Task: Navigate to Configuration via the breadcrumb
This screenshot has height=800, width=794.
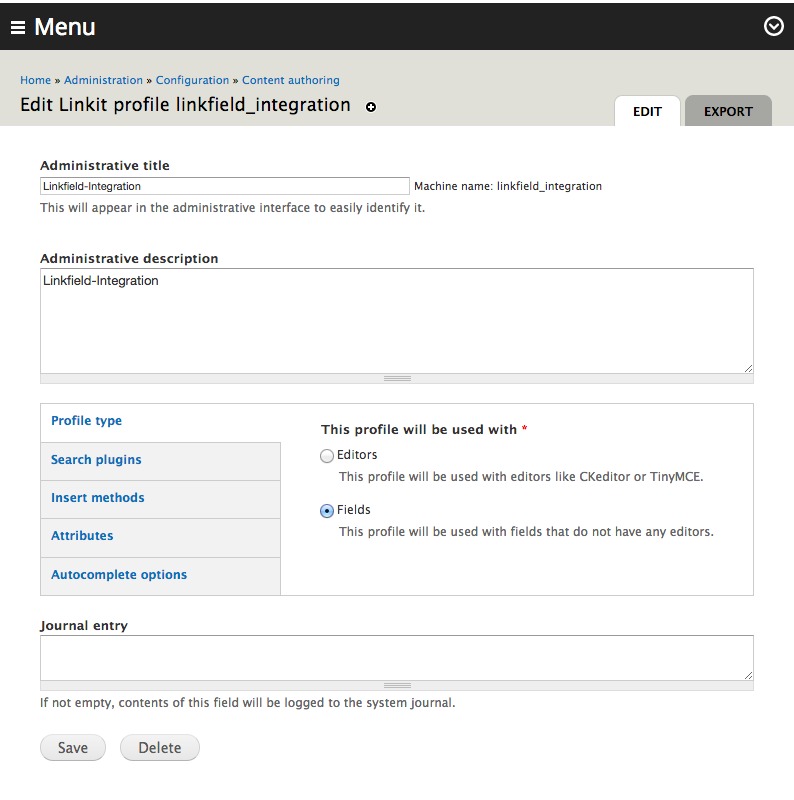Action: point(192,80)
